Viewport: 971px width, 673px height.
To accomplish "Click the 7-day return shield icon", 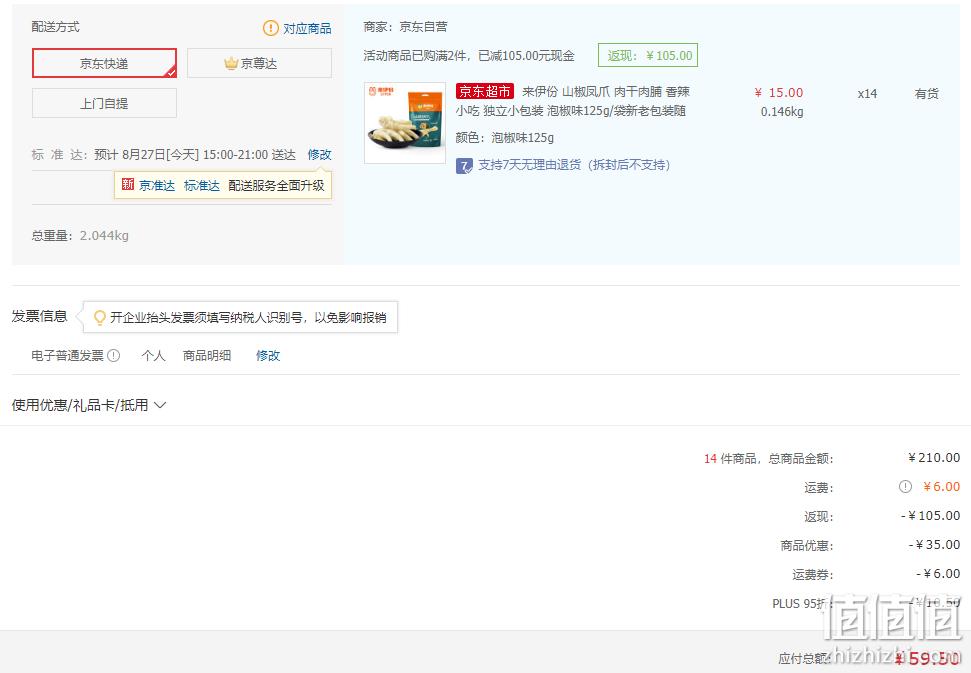I will click(464, 165).
